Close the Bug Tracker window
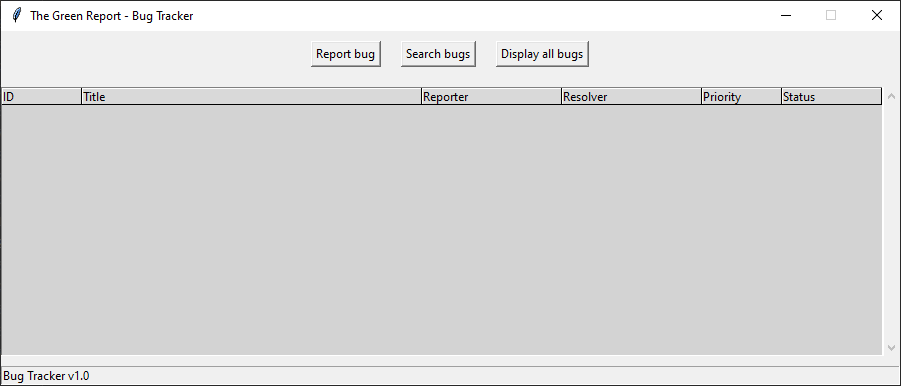Image resolution: width=901 pixels, height=386 pixels. (x=876, y=16)
